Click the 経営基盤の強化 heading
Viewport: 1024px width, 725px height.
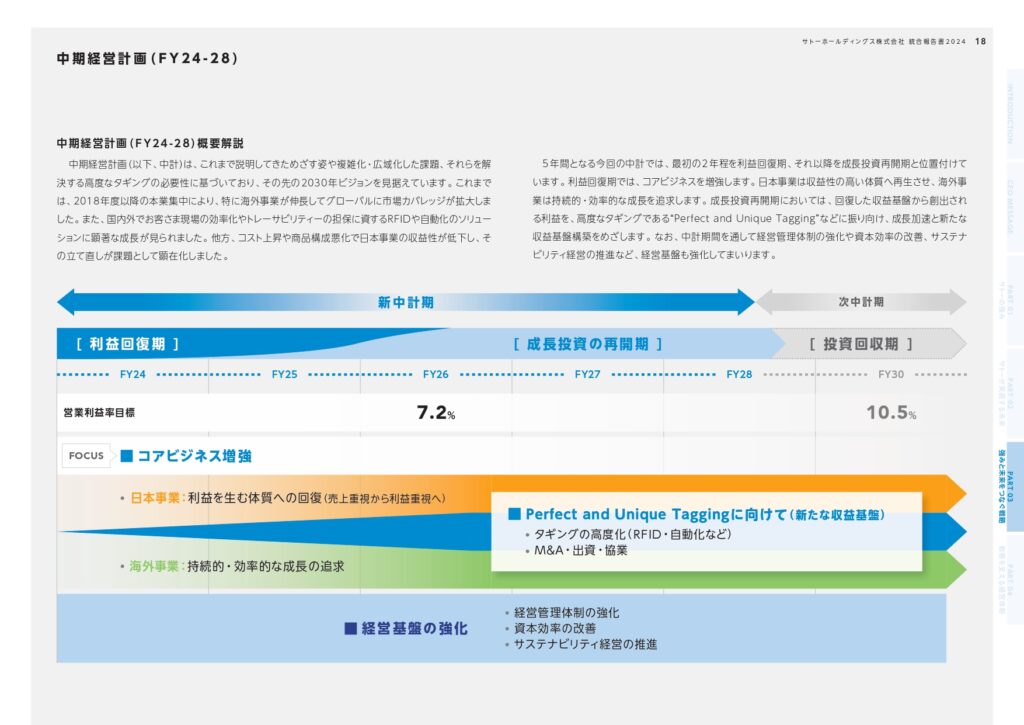(406, 628)
